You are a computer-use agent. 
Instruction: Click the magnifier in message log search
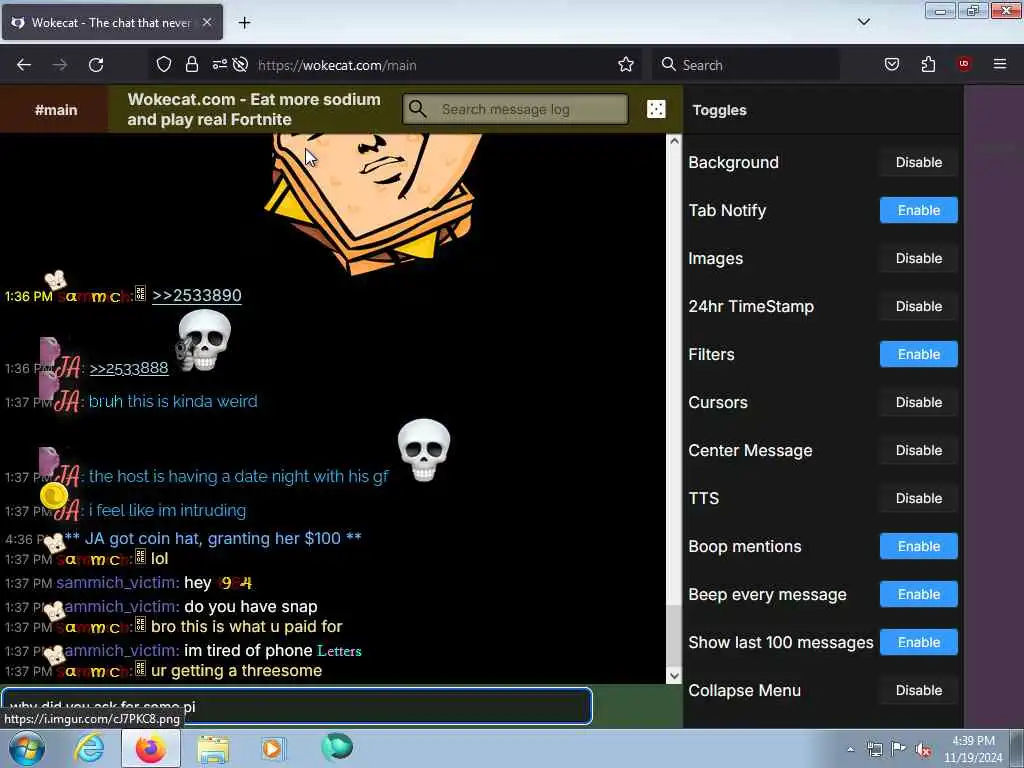pos(418,109)
